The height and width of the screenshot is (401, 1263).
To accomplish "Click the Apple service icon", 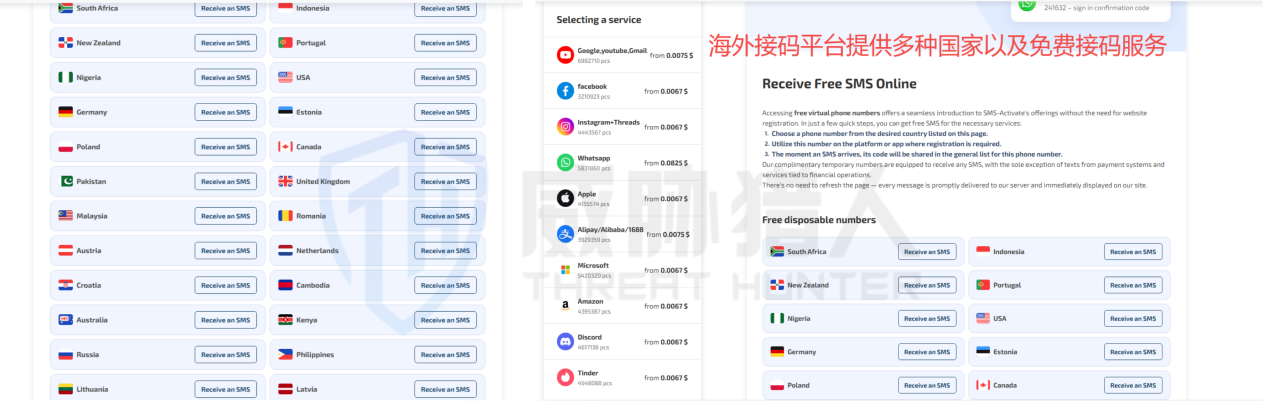I will 565,198.
